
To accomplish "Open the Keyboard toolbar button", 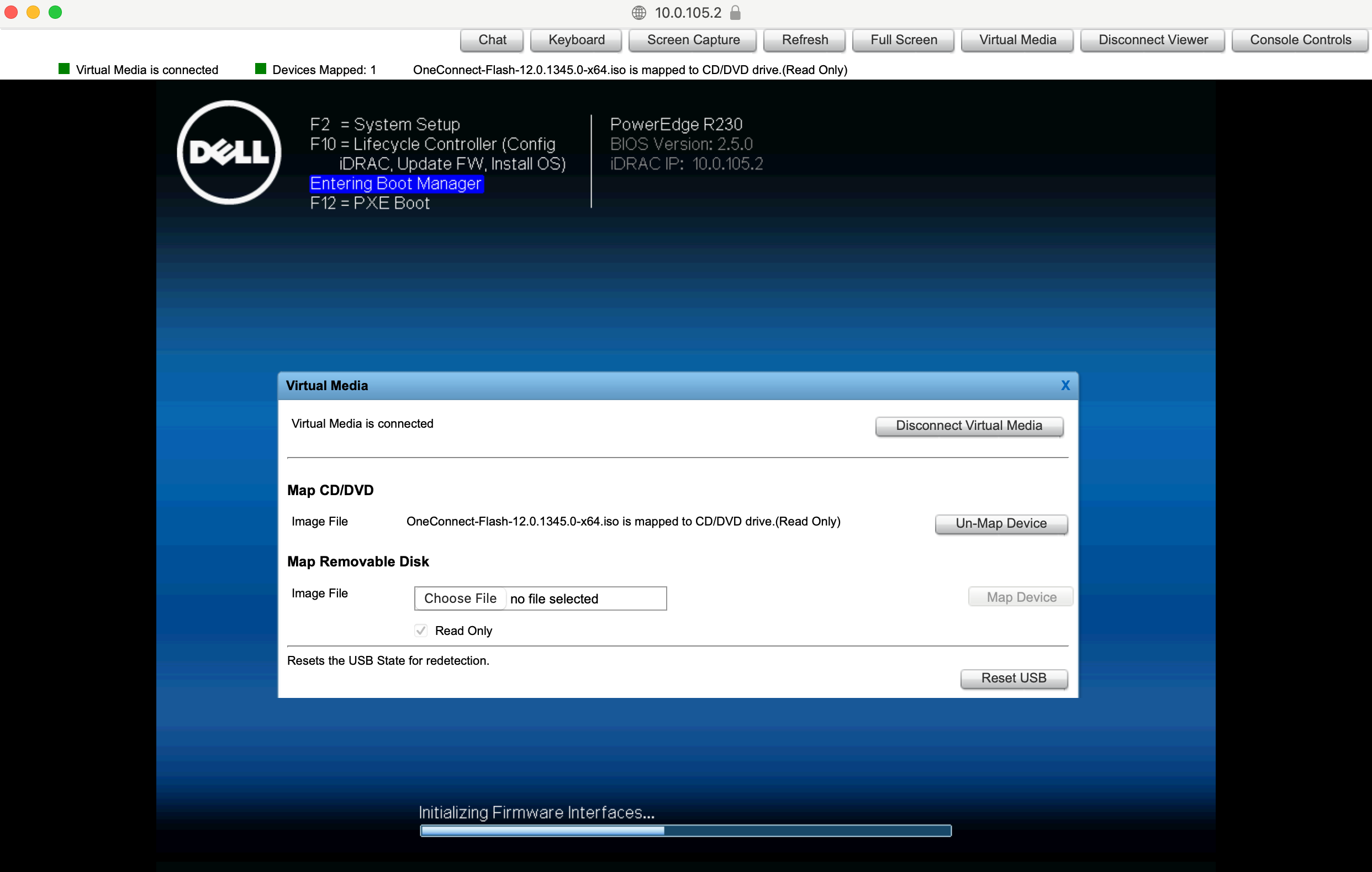I will [x=576, y=40].
